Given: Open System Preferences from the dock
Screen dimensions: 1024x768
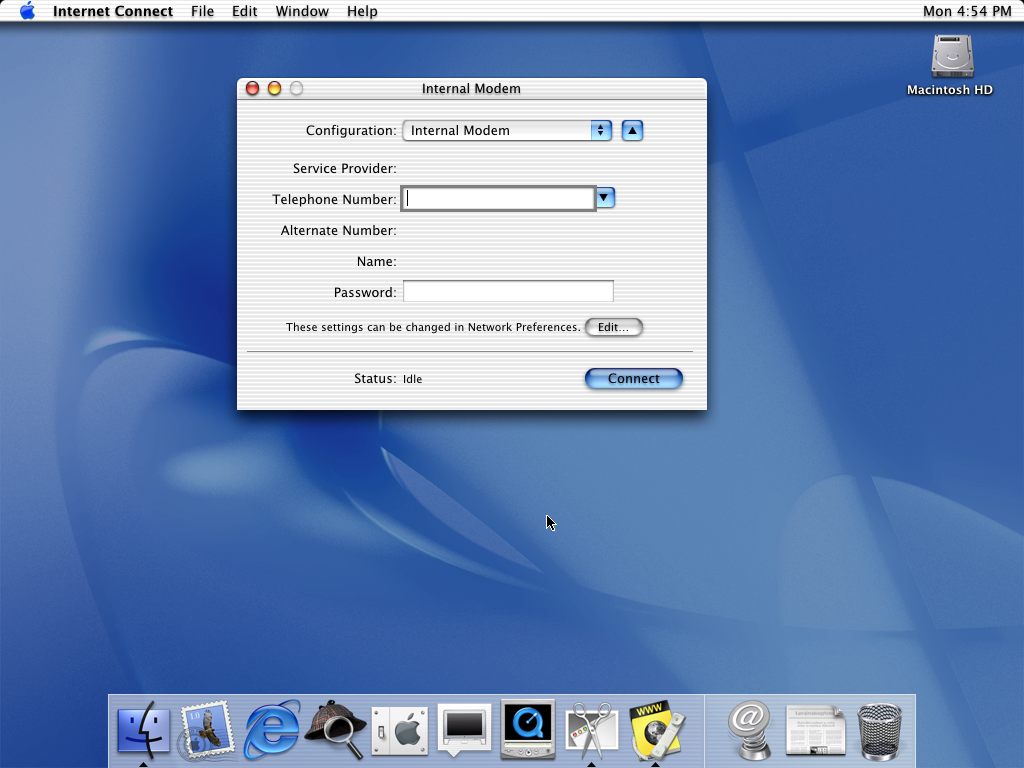Looking at the screenshot, I should pyautogui.click(x=400, y=729).
